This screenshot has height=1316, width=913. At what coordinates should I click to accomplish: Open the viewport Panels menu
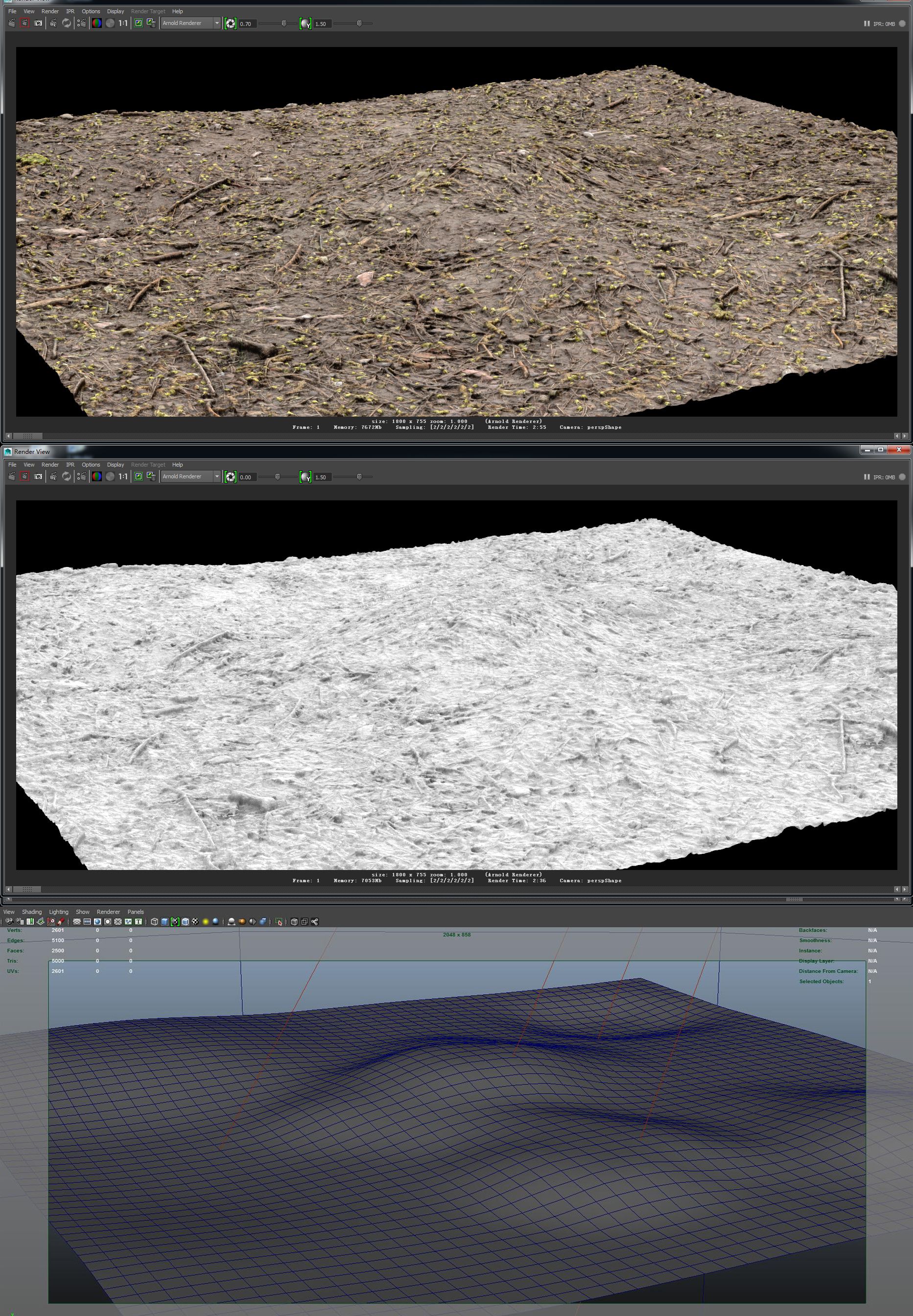click(x=136, y=912)
